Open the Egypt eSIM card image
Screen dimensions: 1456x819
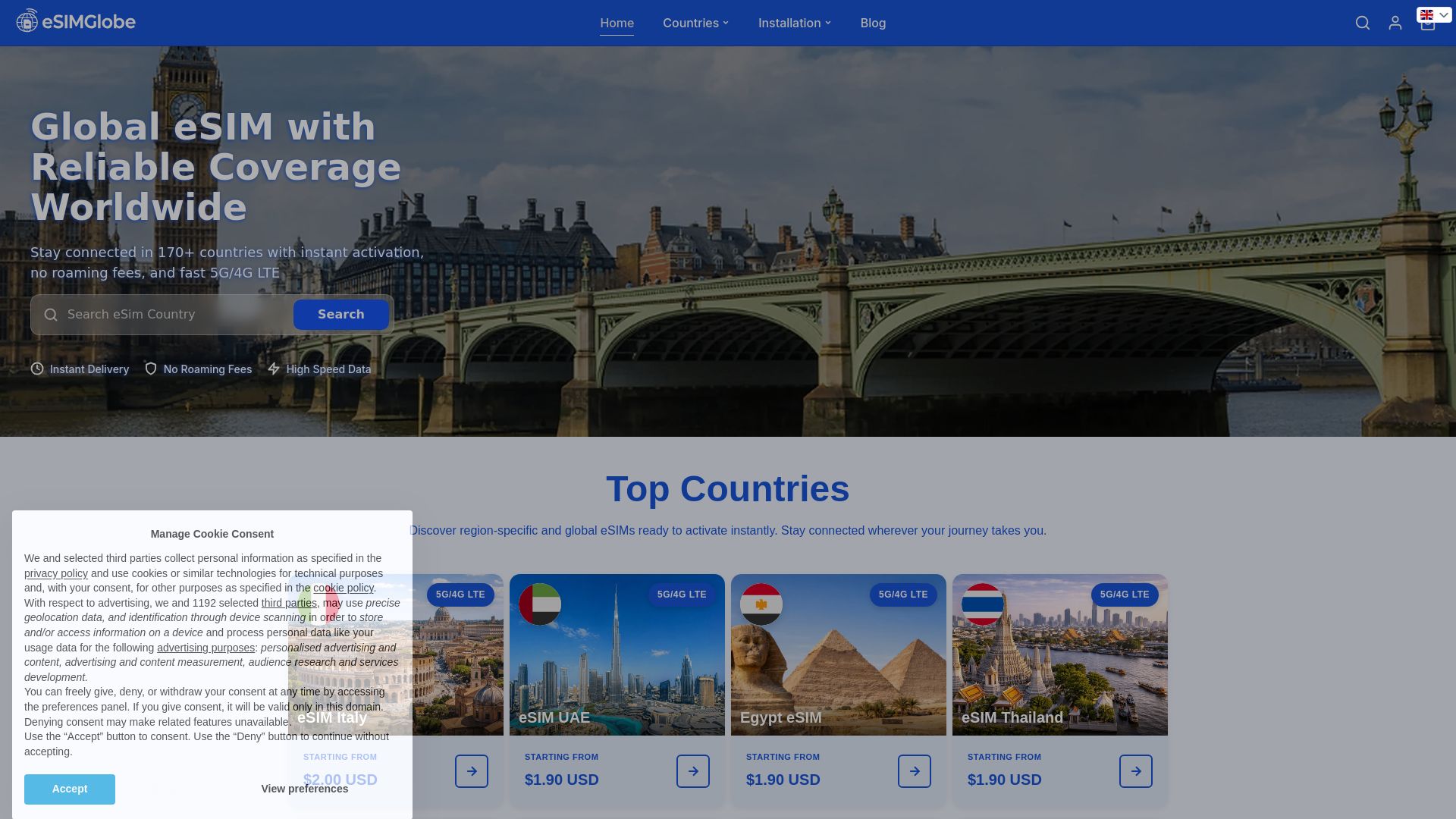pos(839,654)
